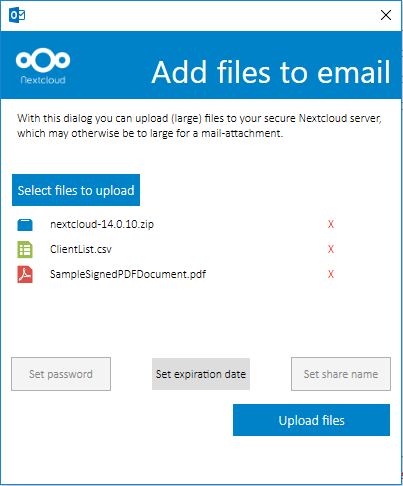Click the Upload files button
403x486 pixels.
tap(311, 420)
